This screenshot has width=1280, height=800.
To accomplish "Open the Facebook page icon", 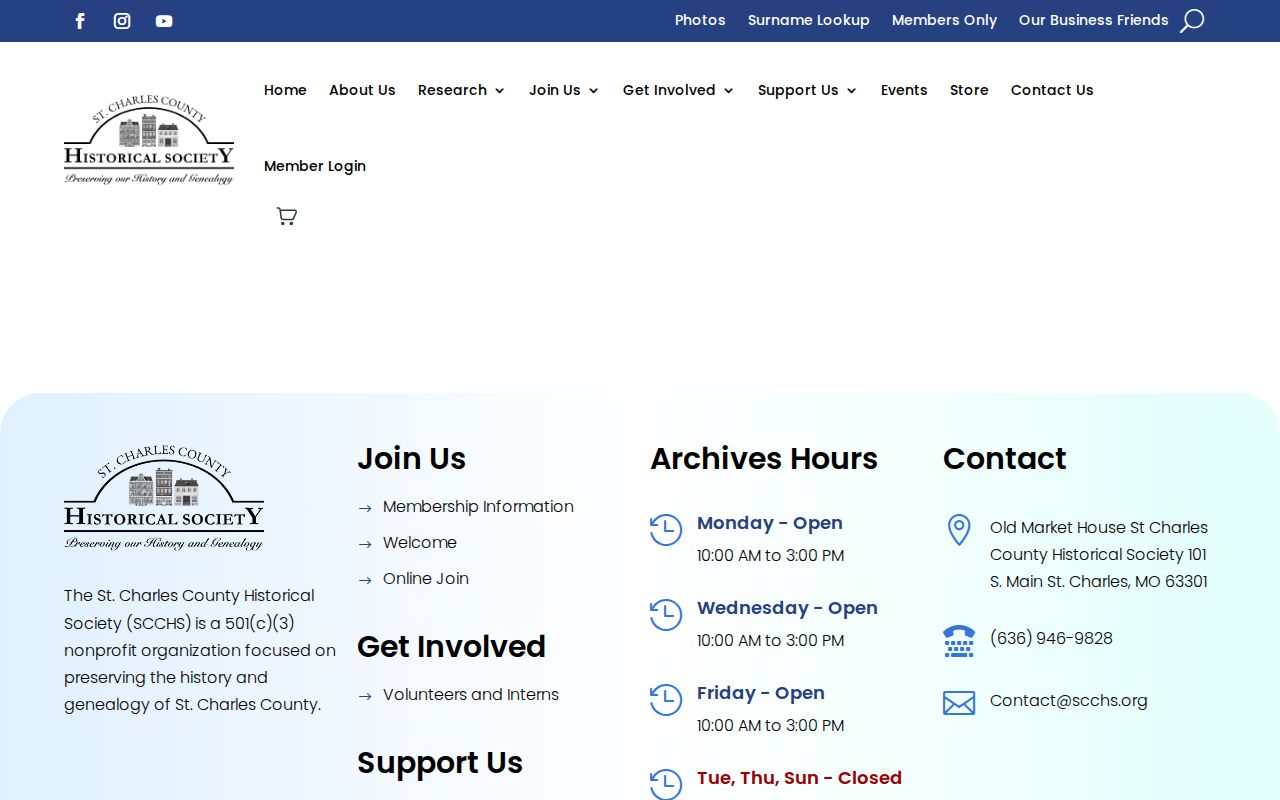I will tap(81, 21).
